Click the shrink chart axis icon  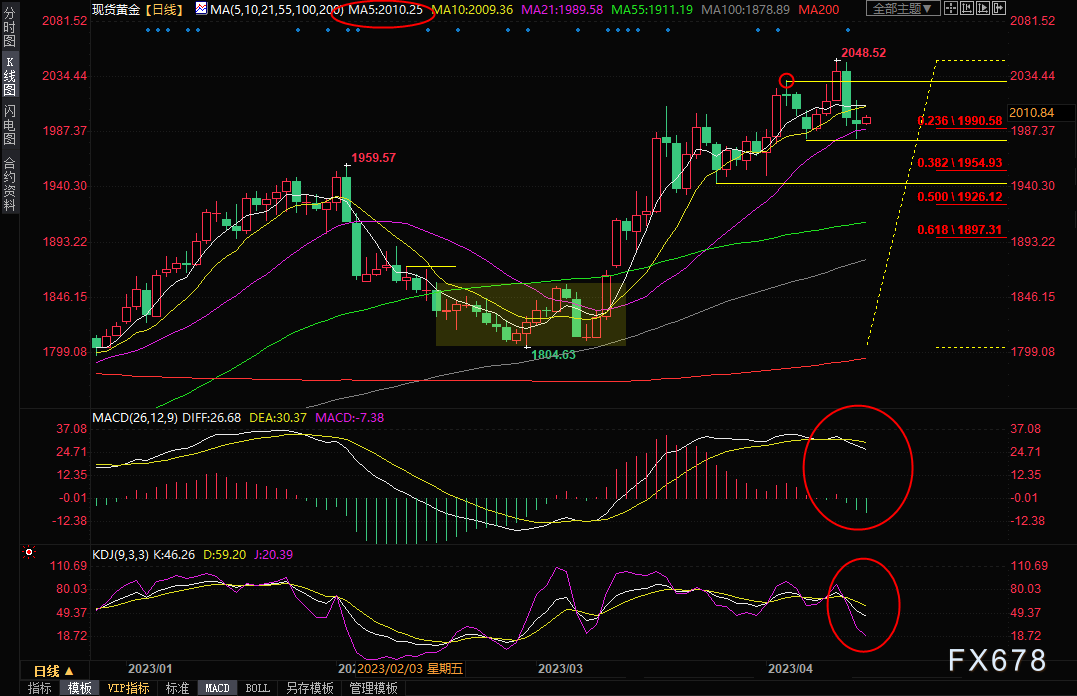(x=967, y=8)
